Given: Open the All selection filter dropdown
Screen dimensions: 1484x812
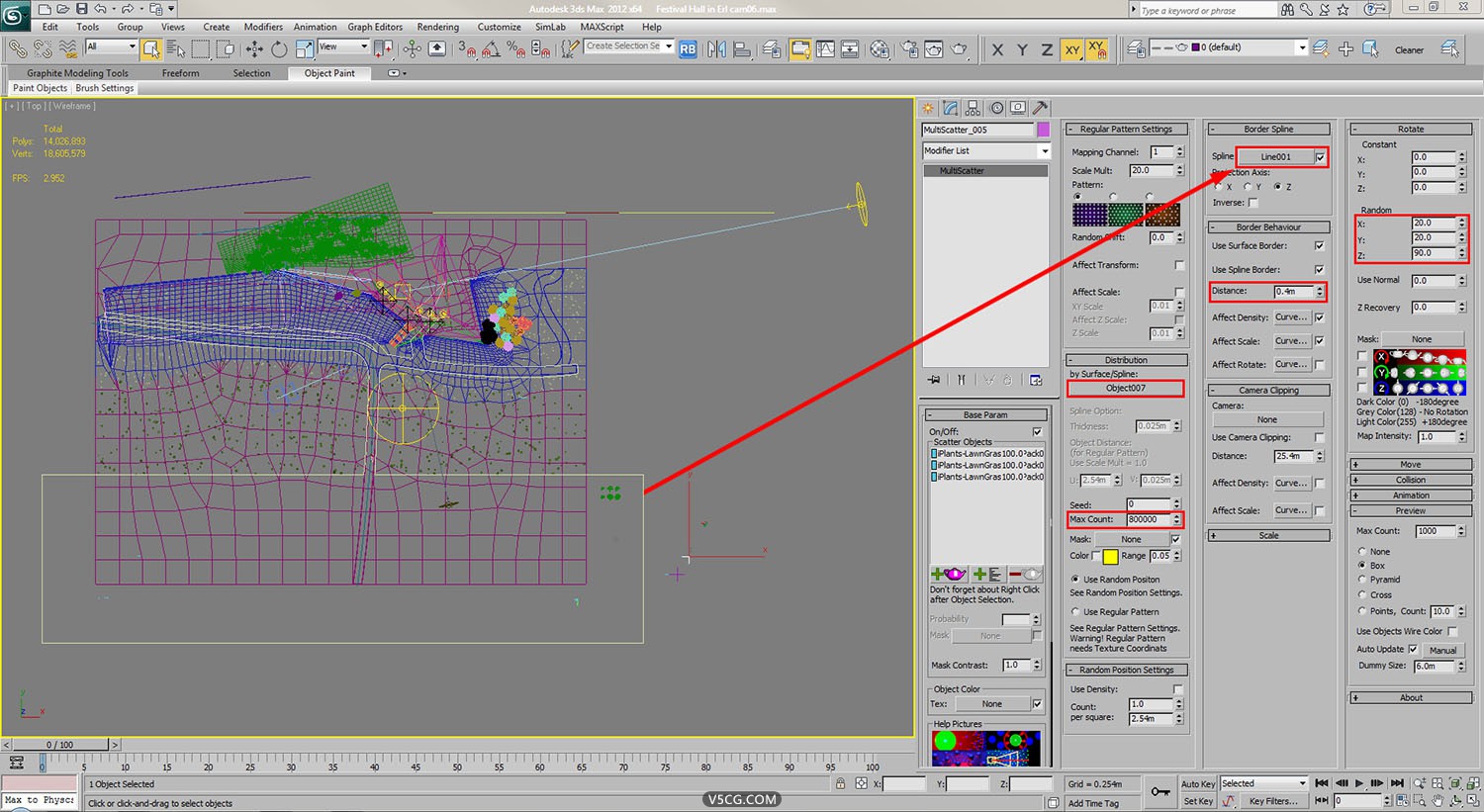Looking at the screenshot, I should (111, 46).
